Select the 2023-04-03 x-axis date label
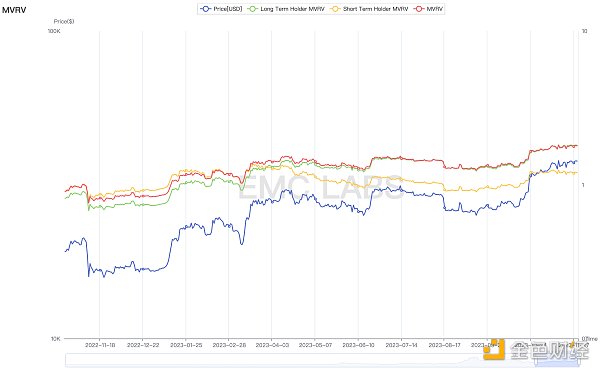Screen dimensions: 600x371 point(272,345)
